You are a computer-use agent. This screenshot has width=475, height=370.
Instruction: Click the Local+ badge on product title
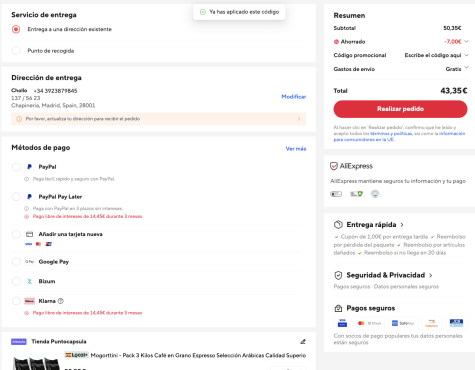[x=77, y=355]
